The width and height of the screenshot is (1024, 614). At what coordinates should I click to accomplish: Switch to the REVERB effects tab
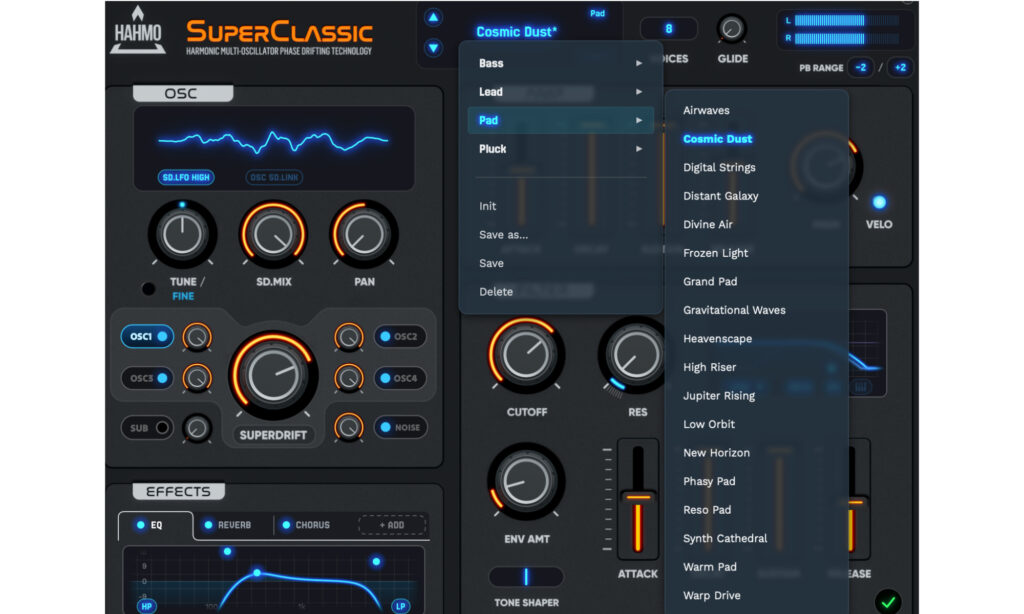pos(228,525)
